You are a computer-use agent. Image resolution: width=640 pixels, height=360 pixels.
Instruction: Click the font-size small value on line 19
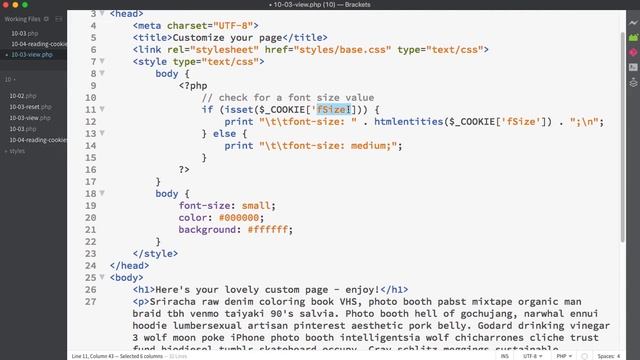256,206
